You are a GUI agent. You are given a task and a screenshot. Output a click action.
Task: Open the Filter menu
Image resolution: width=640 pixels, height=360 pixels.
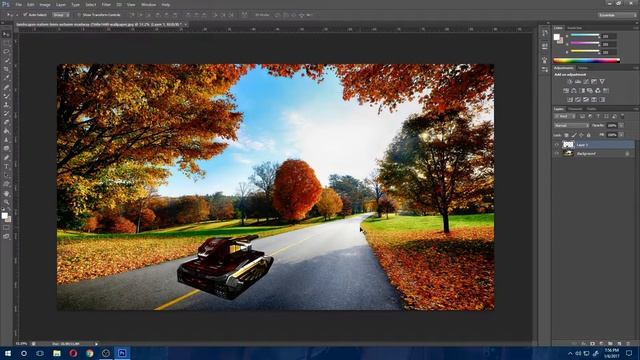click(106, 4)
